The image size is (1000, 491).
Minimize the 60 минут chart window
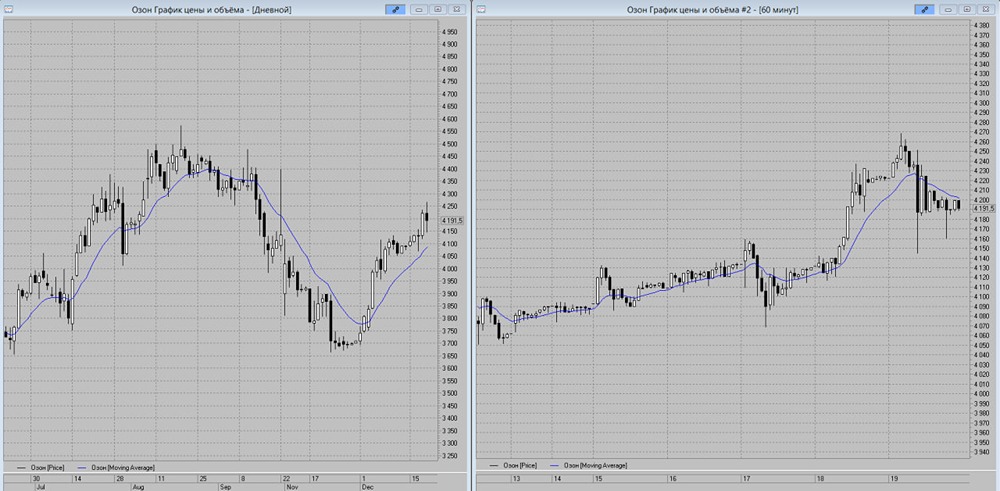tap(949, 10)
